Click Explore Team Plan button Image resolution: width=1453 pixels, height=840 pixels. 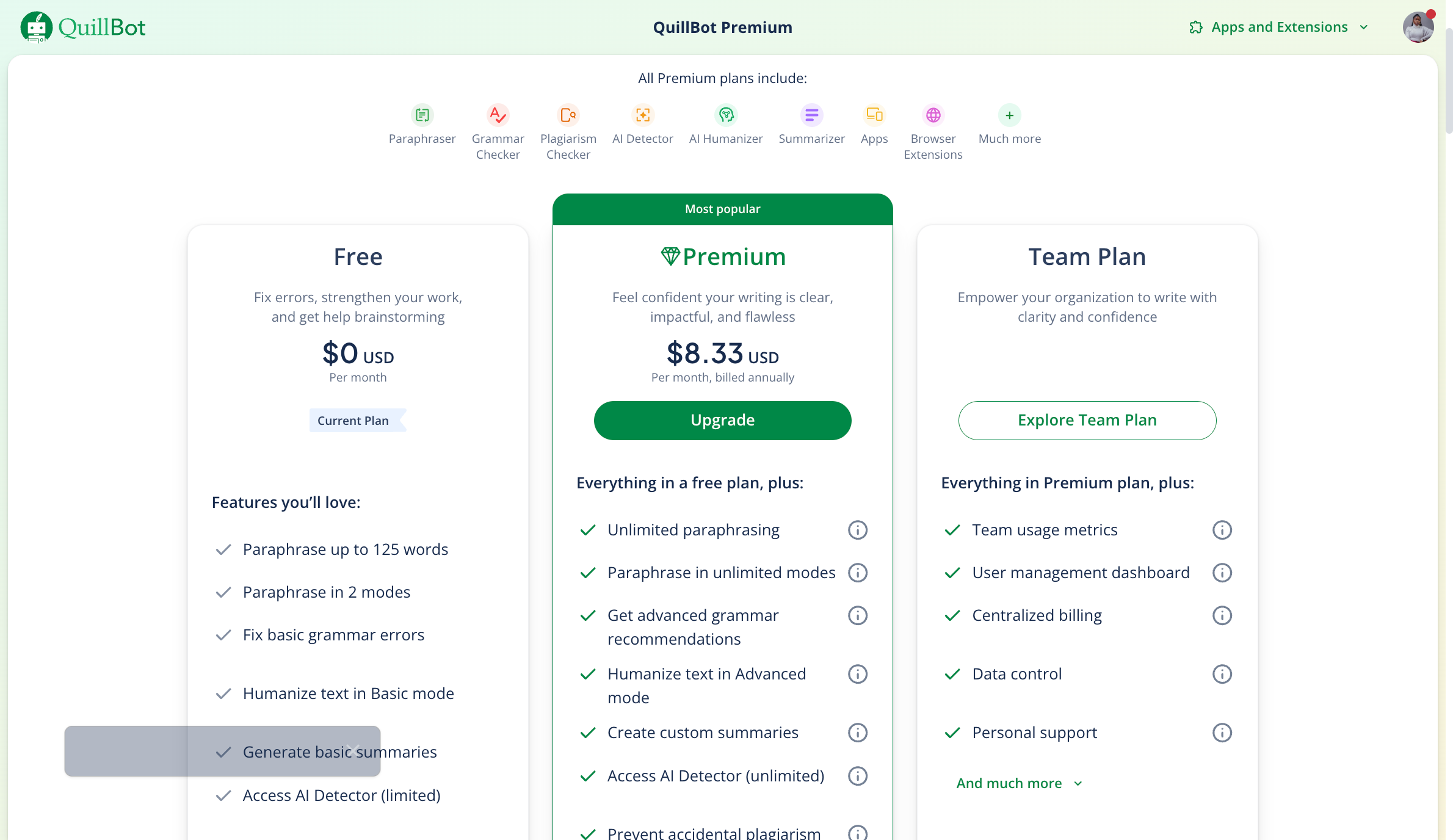(1087, 421)
